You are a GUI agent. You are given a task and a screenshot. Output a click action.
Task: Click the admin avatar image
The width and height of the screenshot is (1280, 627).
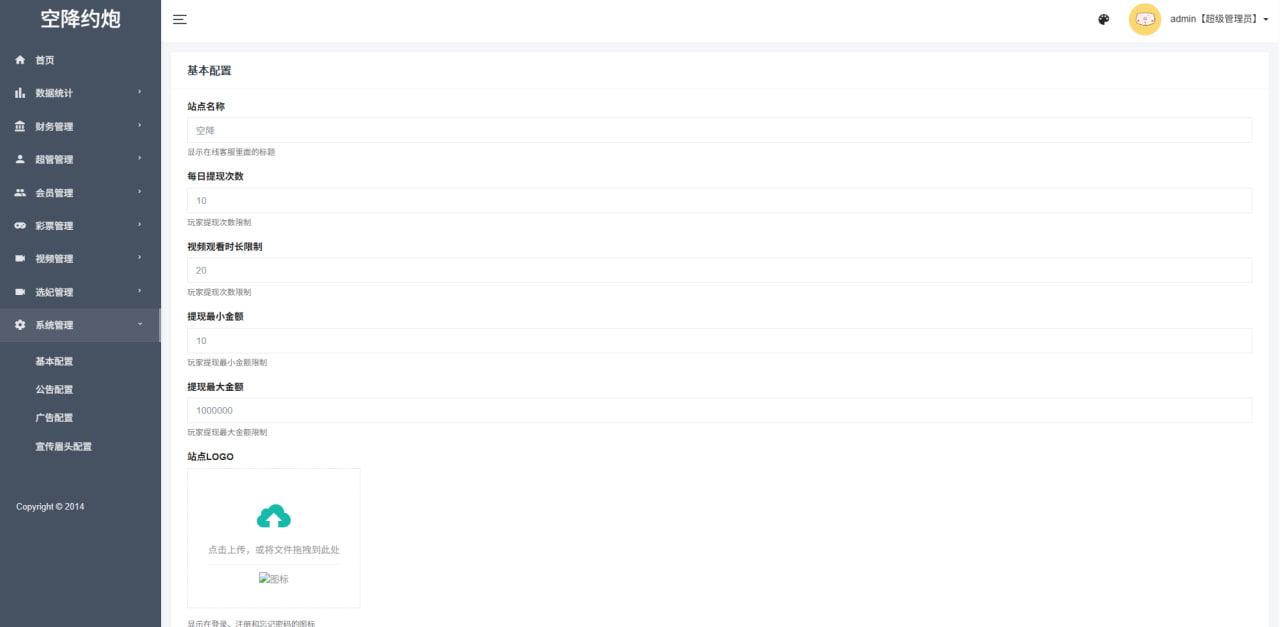pyautogui.click(x=1145, y=19)
